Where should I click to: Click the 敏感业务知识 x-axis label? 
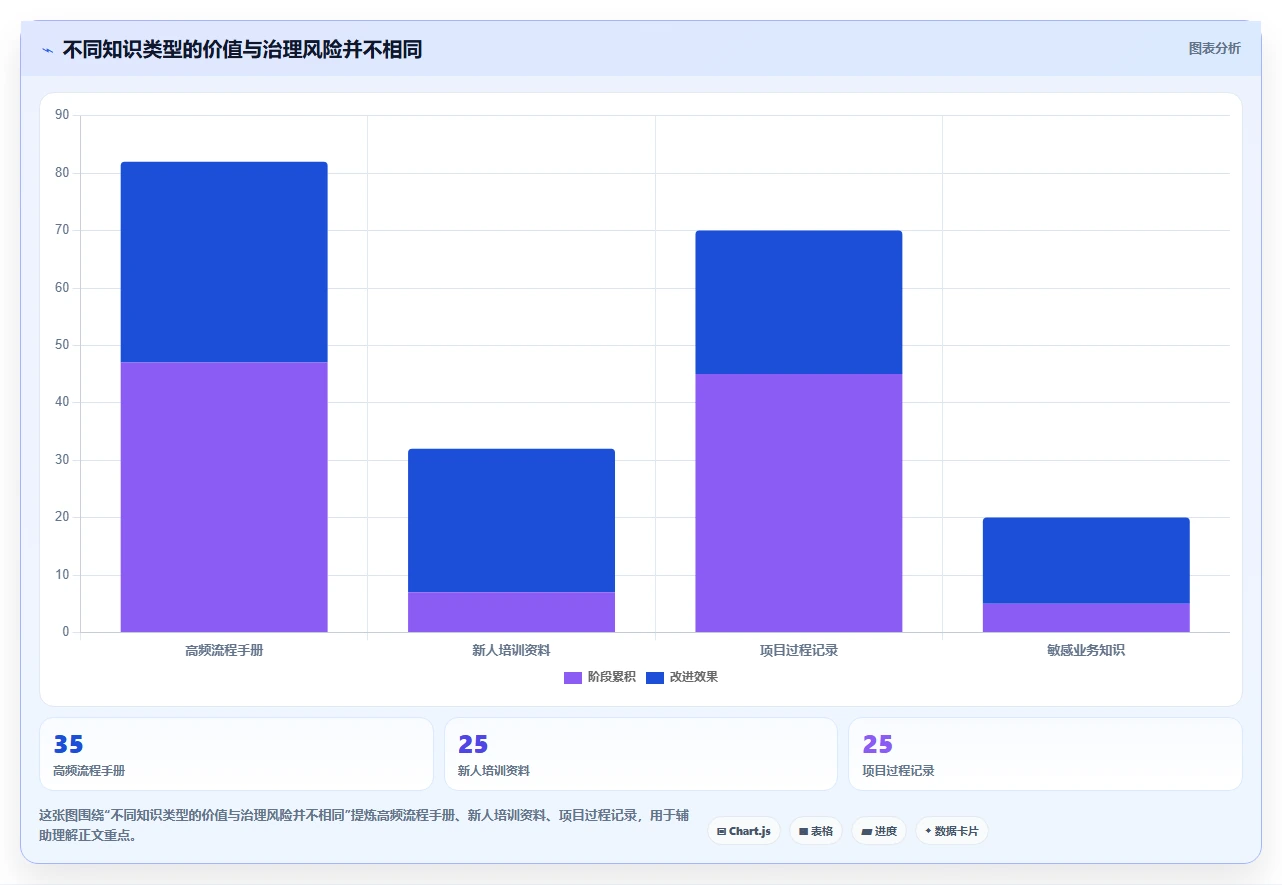(x=1086, y=650)
